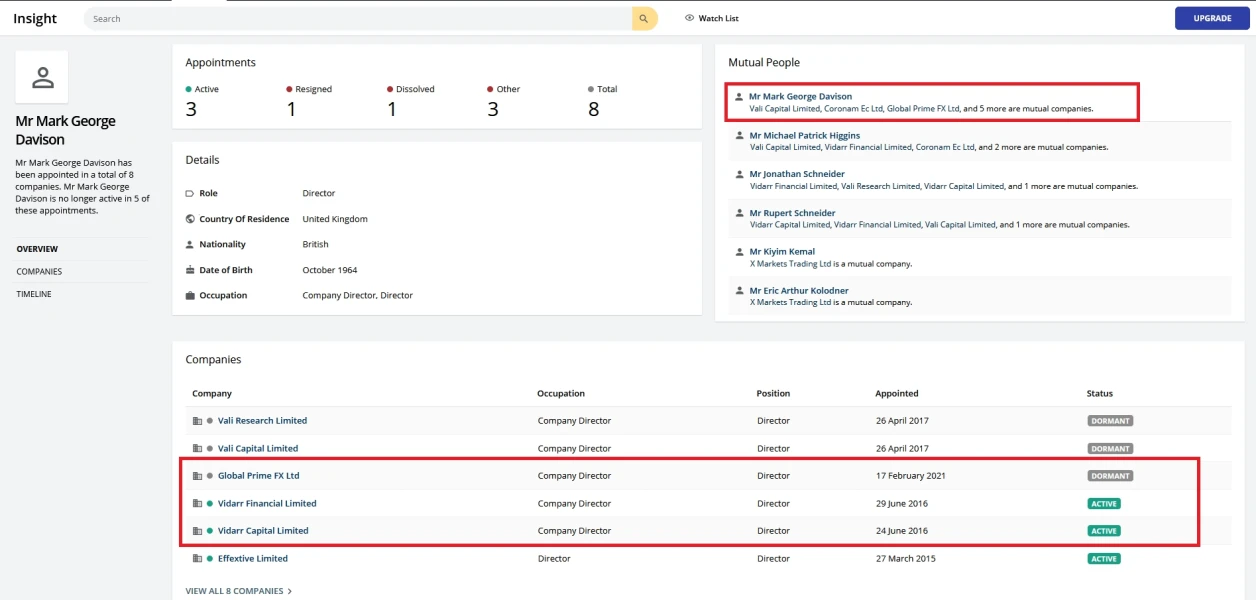1256x600 pixels.
Task: Select the Overview sidebar item
Action: click(x=37, y=249)
